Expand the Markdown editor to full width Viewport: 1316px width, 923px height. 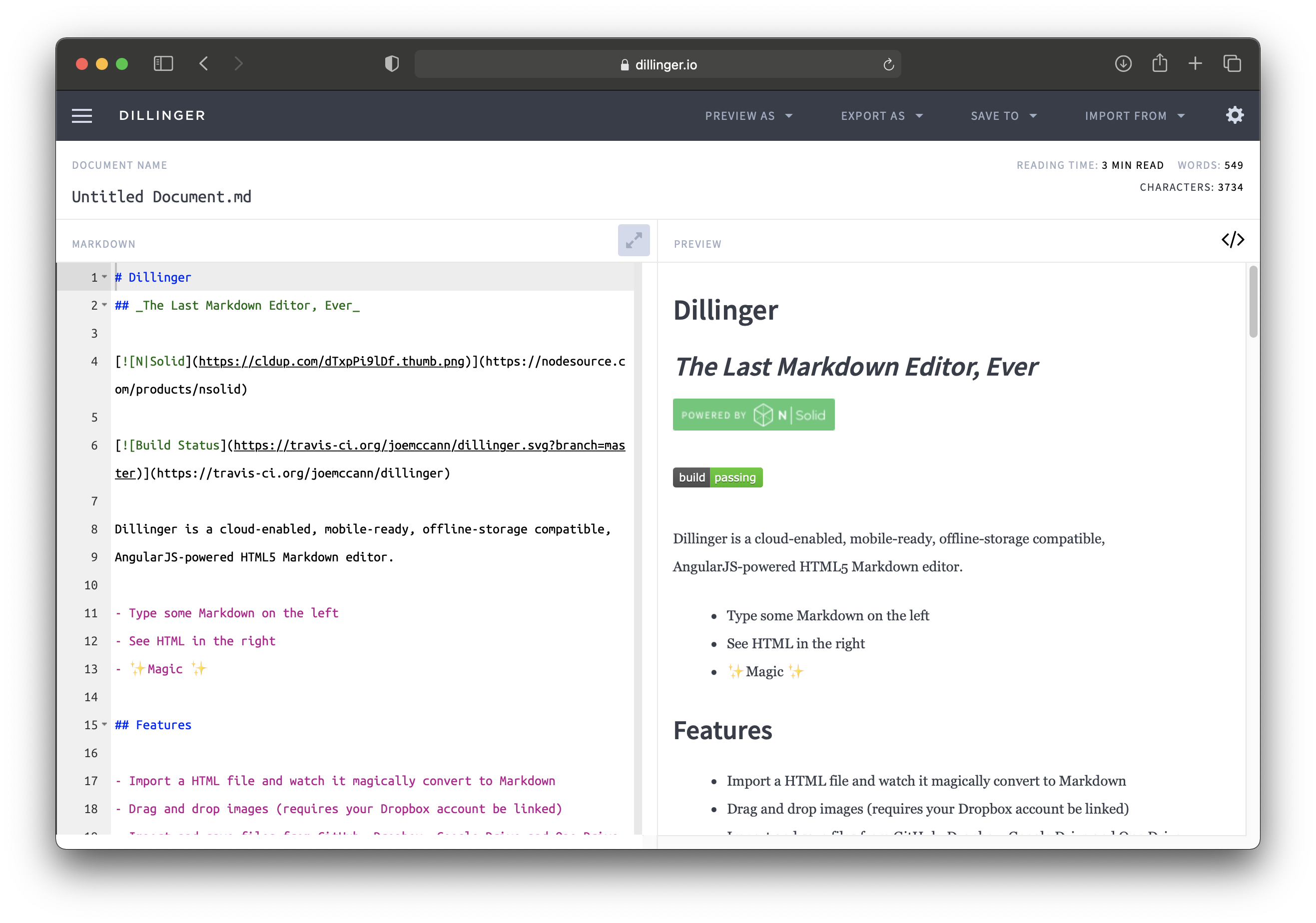(634, 240)
